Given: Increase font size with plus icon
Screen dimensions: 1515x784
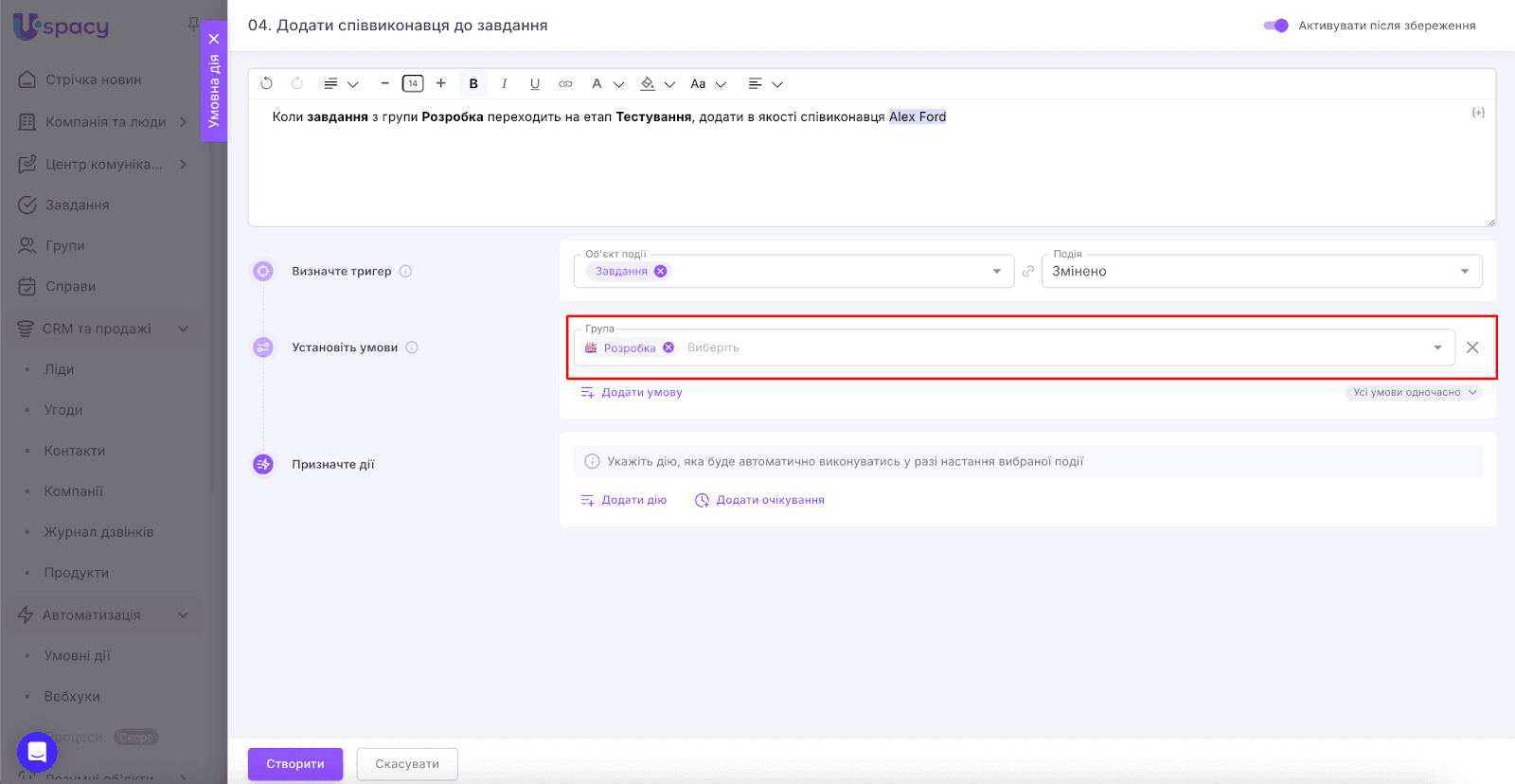Looking at the screenshot, I should (x=441, y=83).
